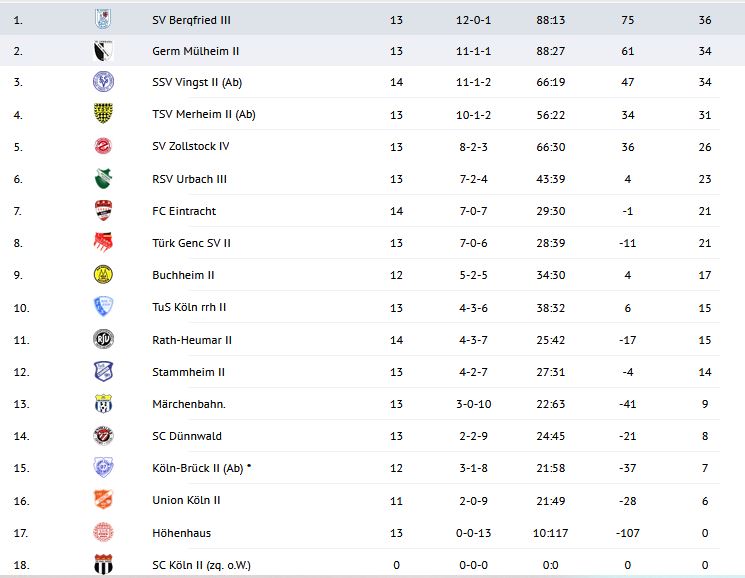This screenshot has width=745, height=578.
Task: Click the RSV Urbach III green crest
Action: coord(103,179)
